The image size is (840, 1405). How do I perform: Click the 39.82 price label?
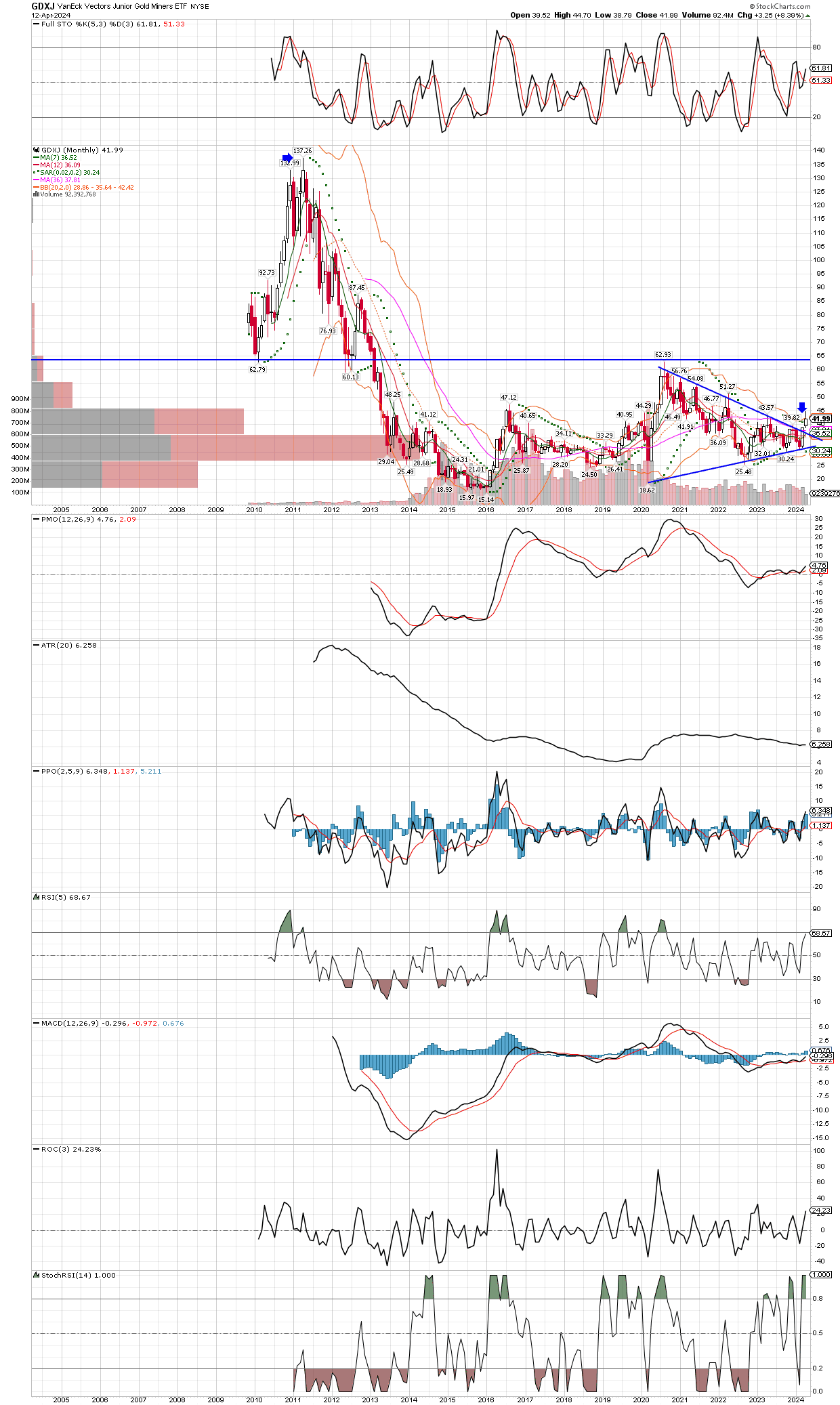(792, 418)
